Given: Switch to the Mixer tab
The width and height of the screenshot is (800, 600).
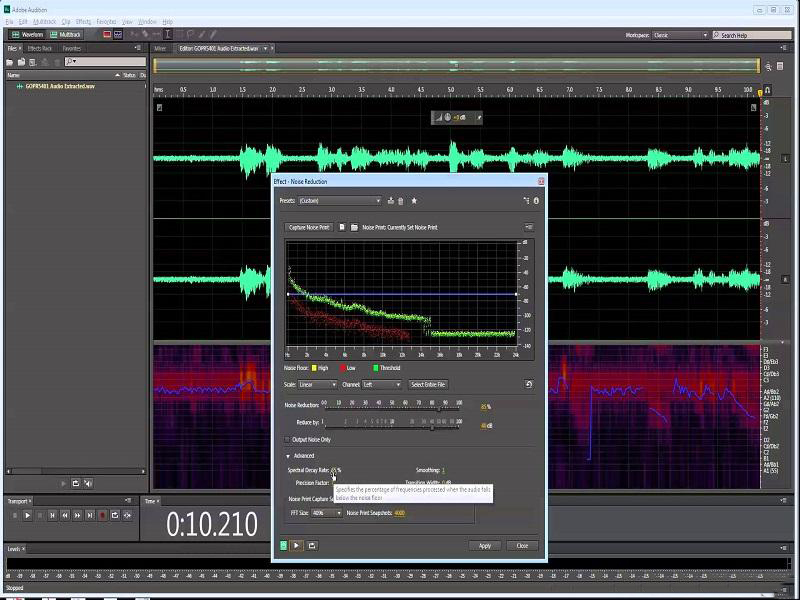Looking at the screenshot, I should [160, 48].
